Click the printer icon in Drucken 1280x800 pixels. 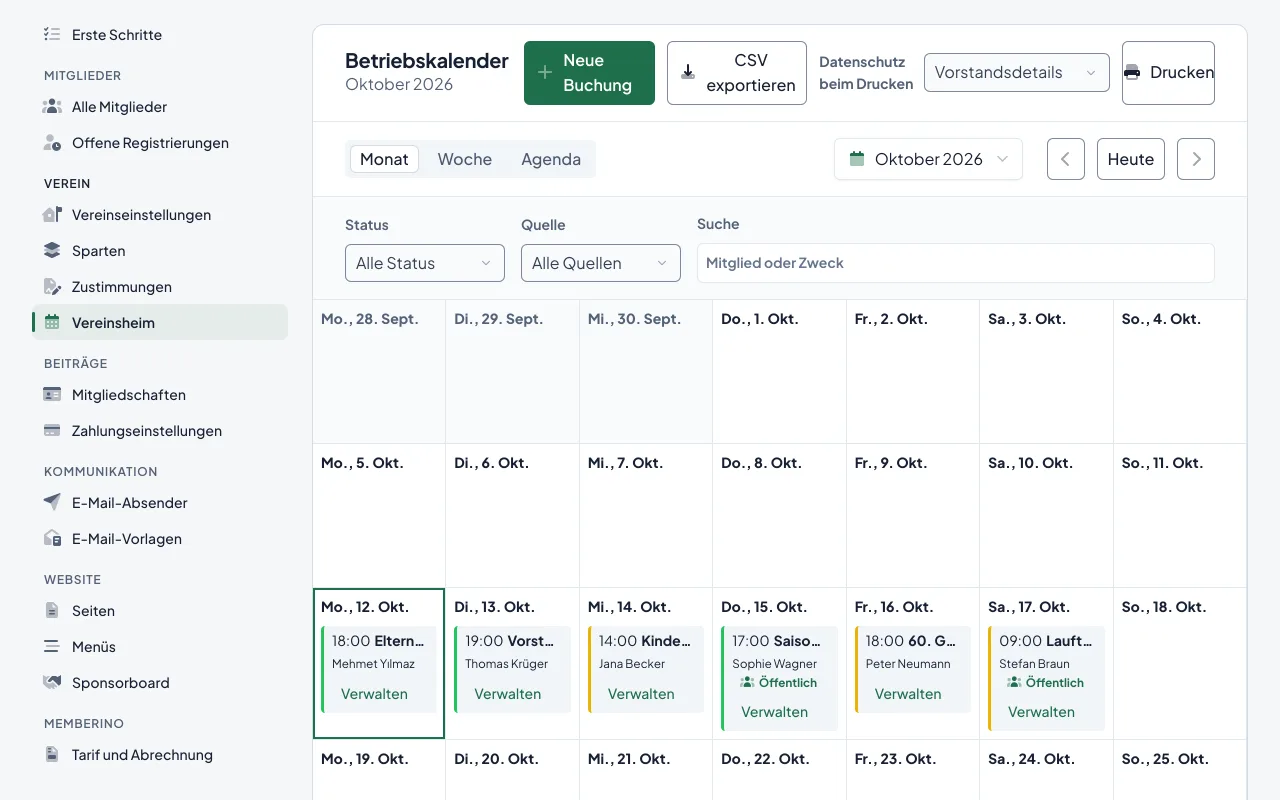[1132, 73]
